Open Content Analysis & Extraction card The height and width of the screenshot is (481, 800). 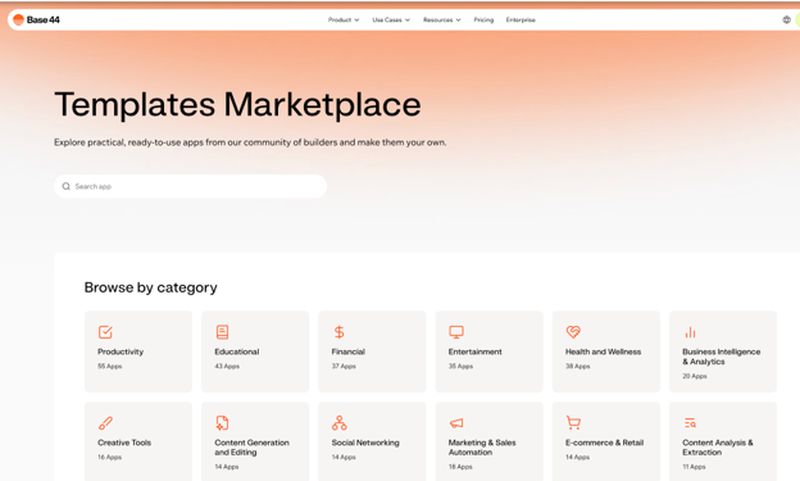click(723, 441)
